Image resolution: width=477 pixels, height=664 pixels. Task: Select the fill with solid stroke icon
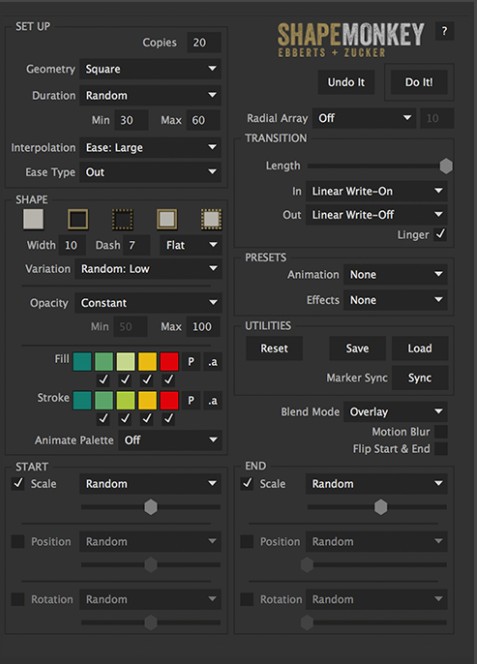pos(167,219)
